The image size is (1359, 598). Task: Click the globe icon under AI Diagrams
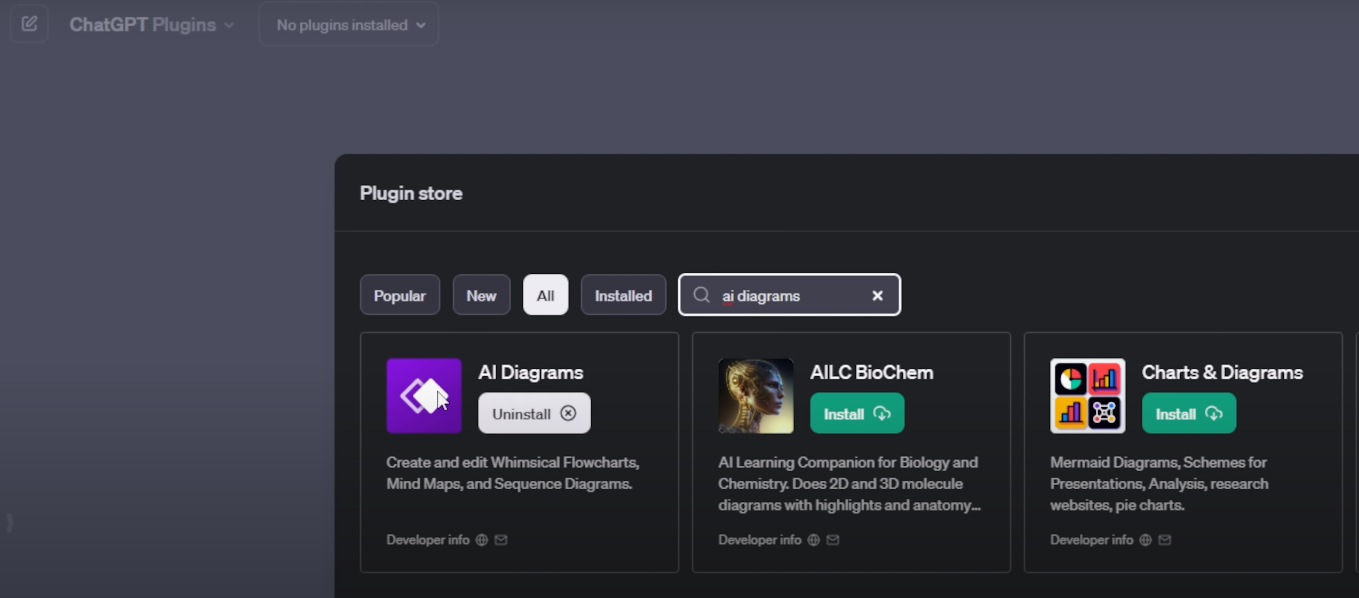pos(482,540)
